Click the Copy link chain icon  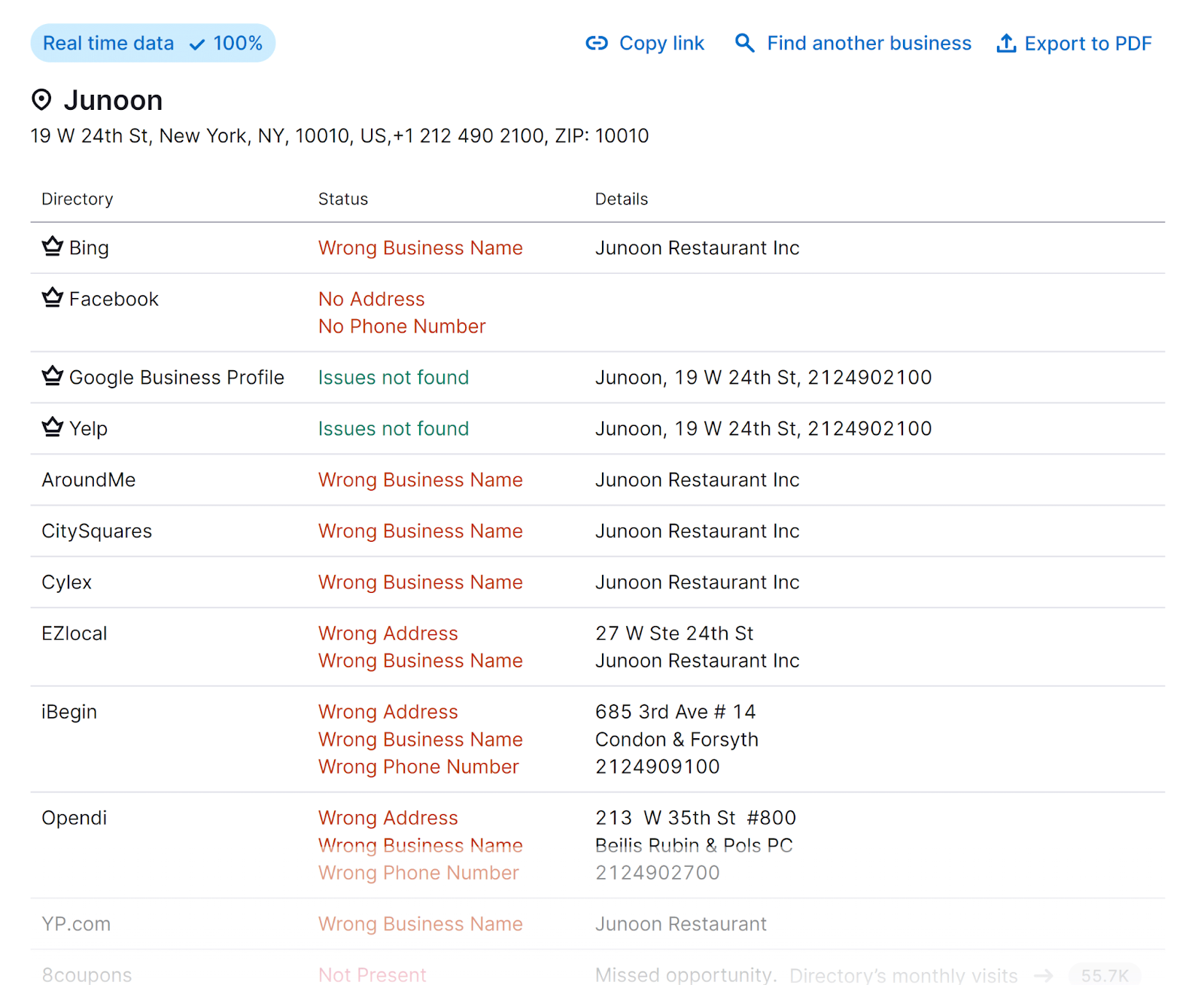click(x=597, y=44)
